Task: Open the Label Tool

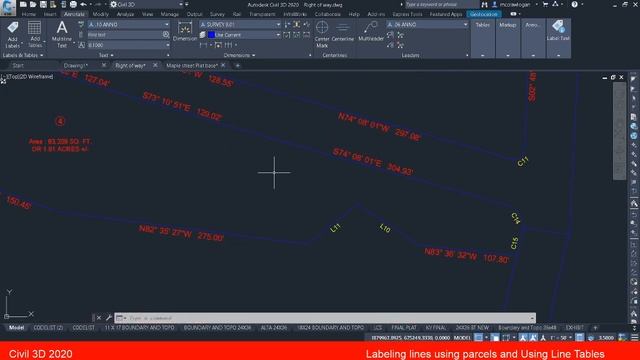Action: click(558, 31)
